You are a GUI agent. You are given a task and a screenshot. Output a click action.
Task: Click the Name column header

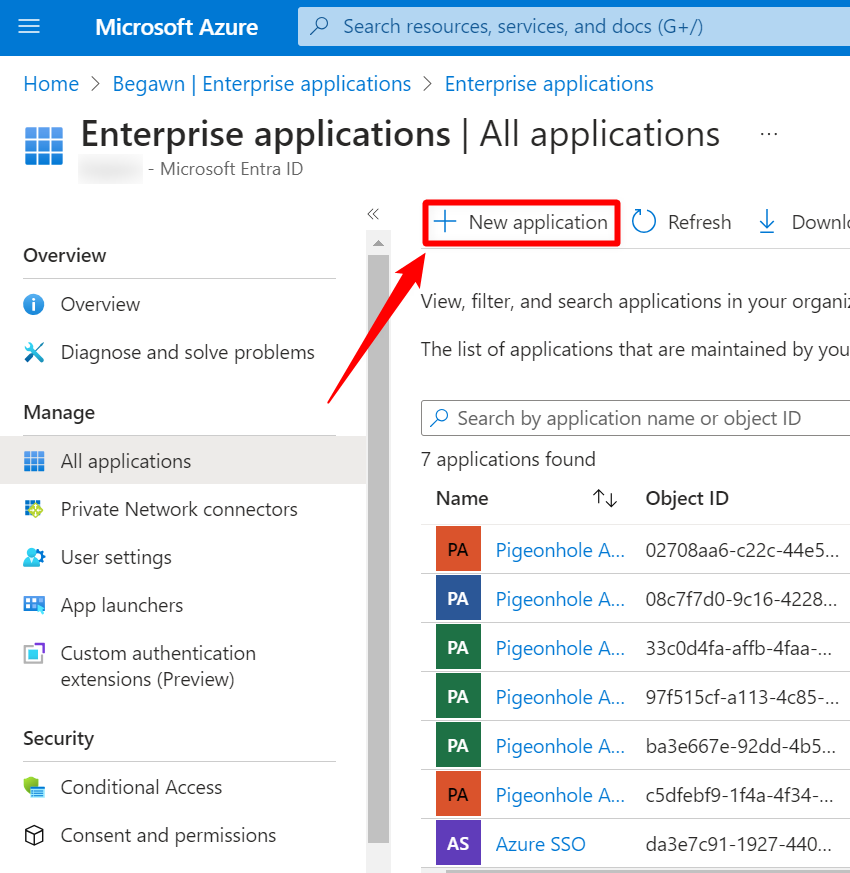462,498
